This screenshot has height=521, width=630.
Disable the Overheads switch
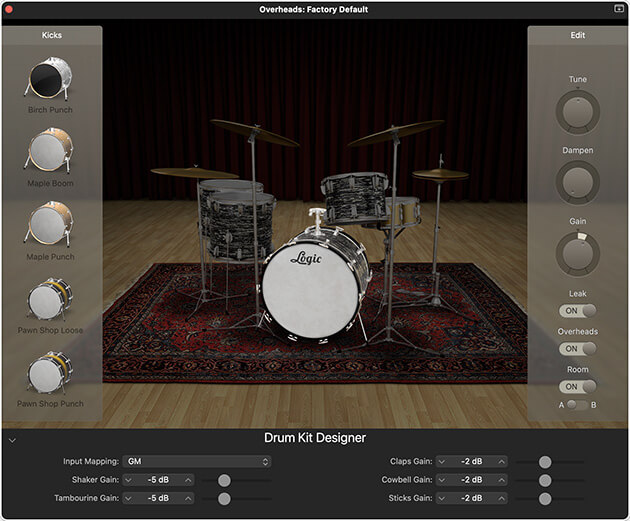[x=578, y=349]
